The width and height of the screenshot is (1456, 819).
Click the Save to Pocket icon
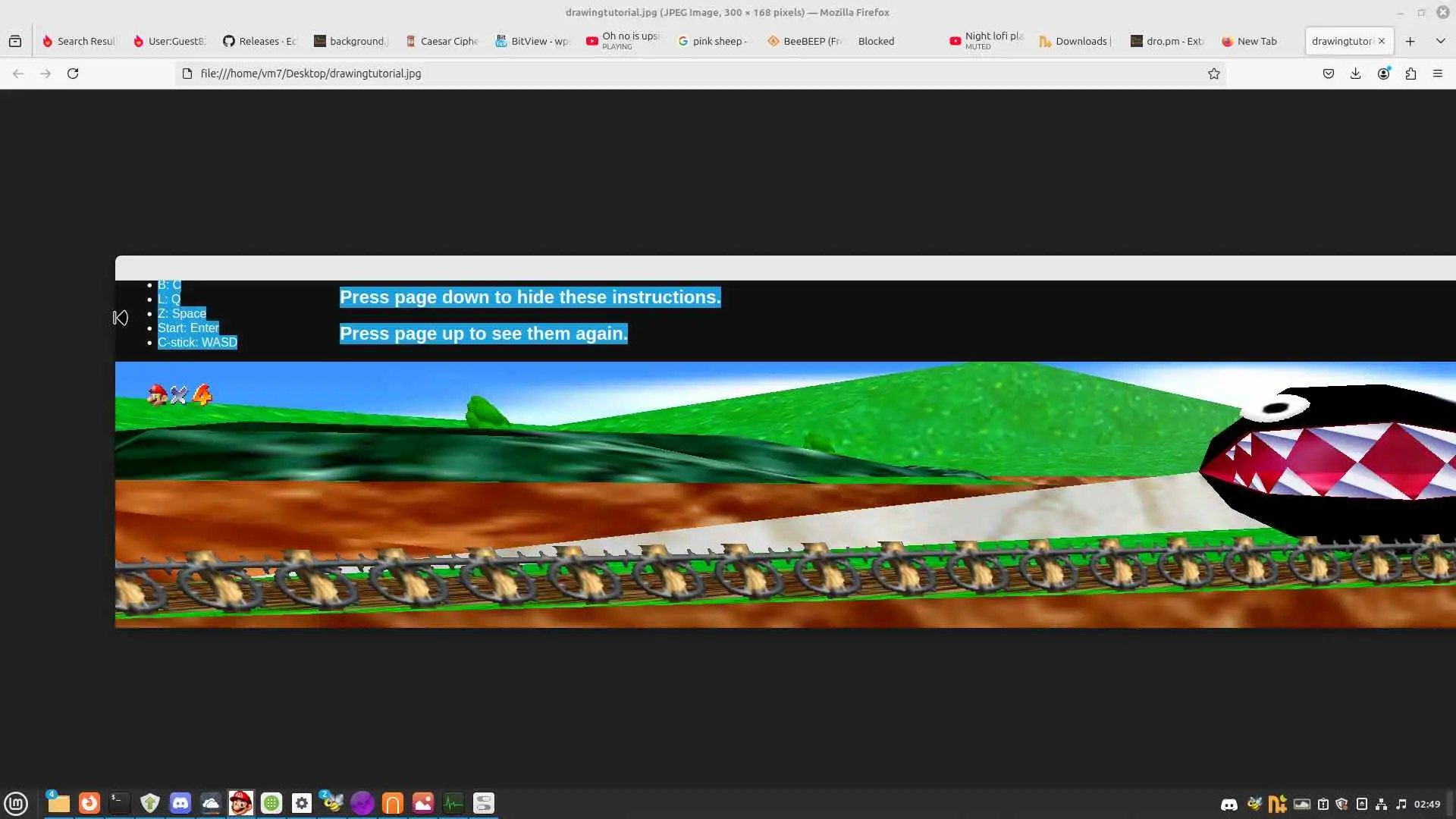pyautogui.click(x=1328, y=74)
